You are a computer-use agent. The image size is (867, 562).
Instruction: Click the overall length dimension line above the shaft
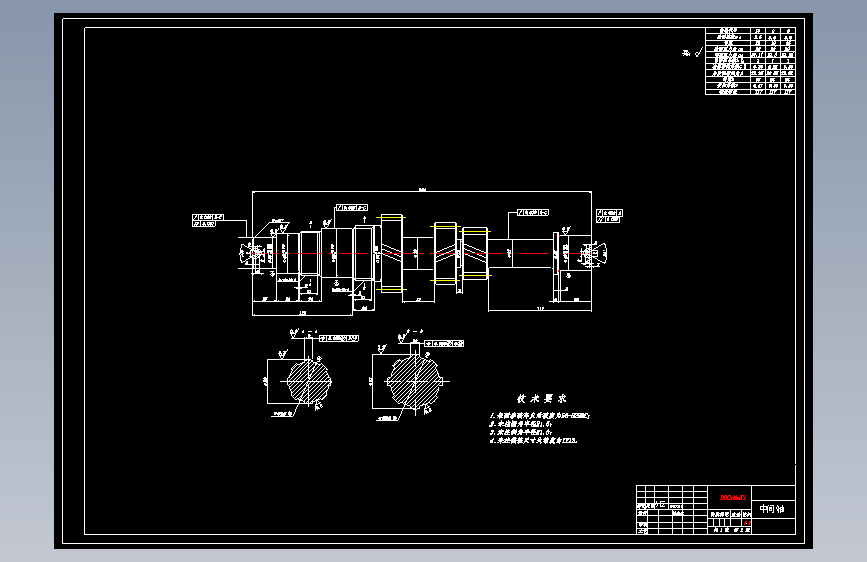coord(422,191)
